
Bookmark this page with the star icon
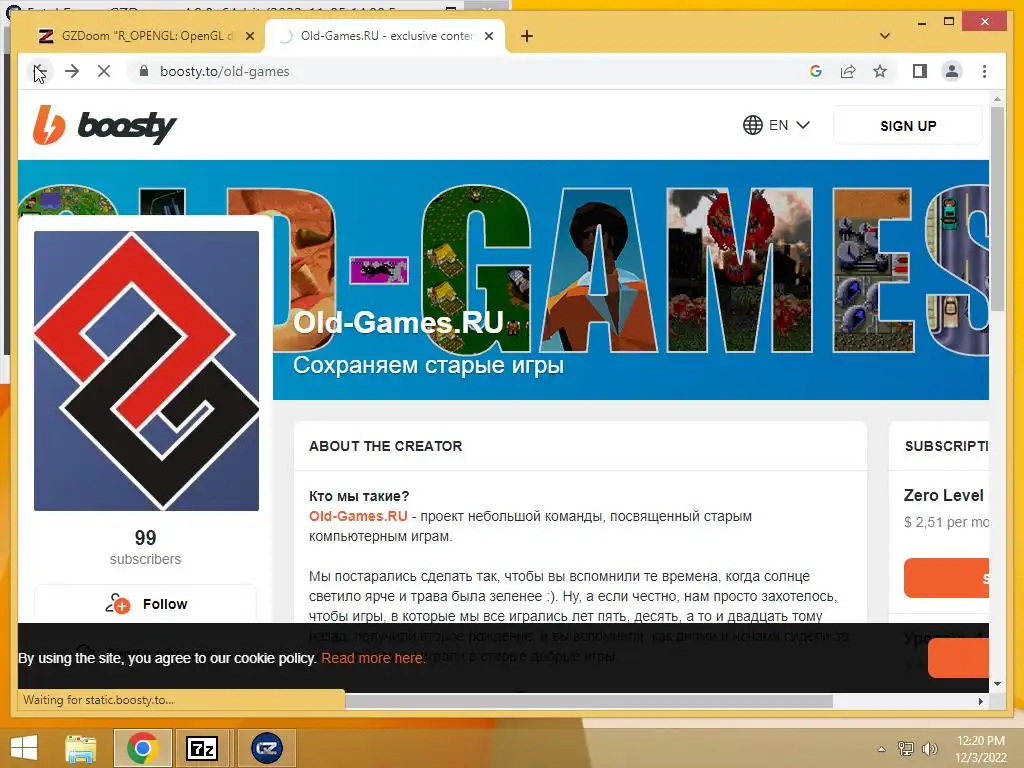click(880, 71)
